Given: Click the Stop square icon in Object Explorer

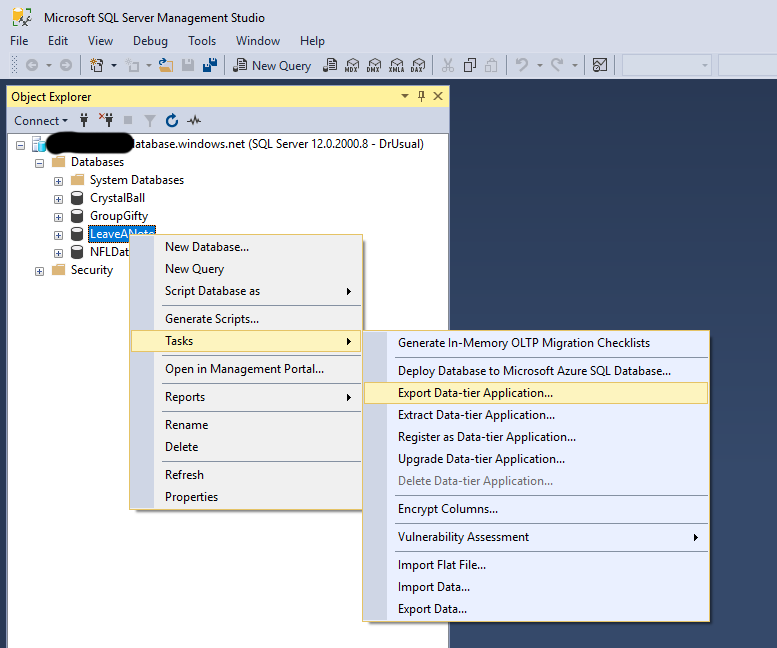Looking at the screenshot, I should point(128,120).
